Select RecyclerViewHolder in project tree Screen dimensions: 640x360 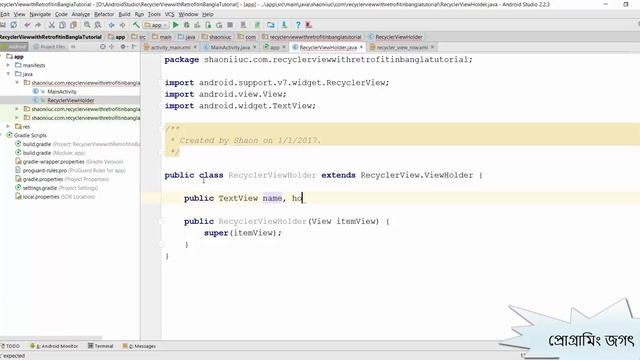coord(71,100)
